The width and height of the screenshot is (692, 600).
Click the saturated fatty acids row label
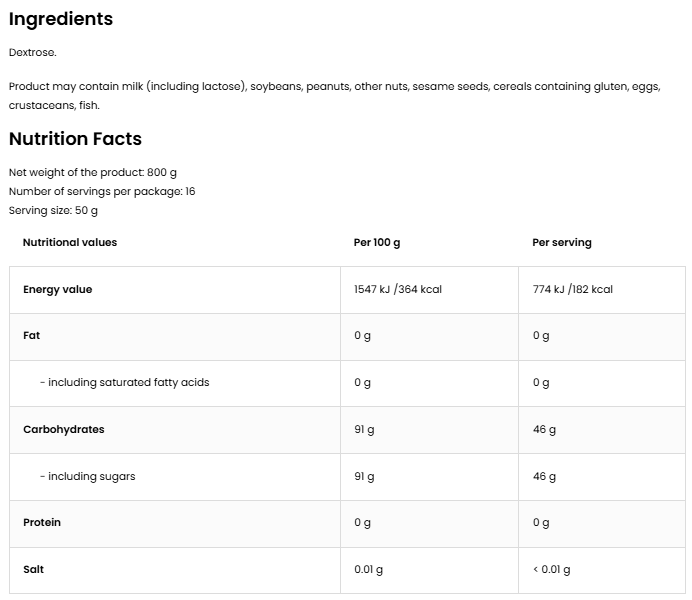(125, 382)
